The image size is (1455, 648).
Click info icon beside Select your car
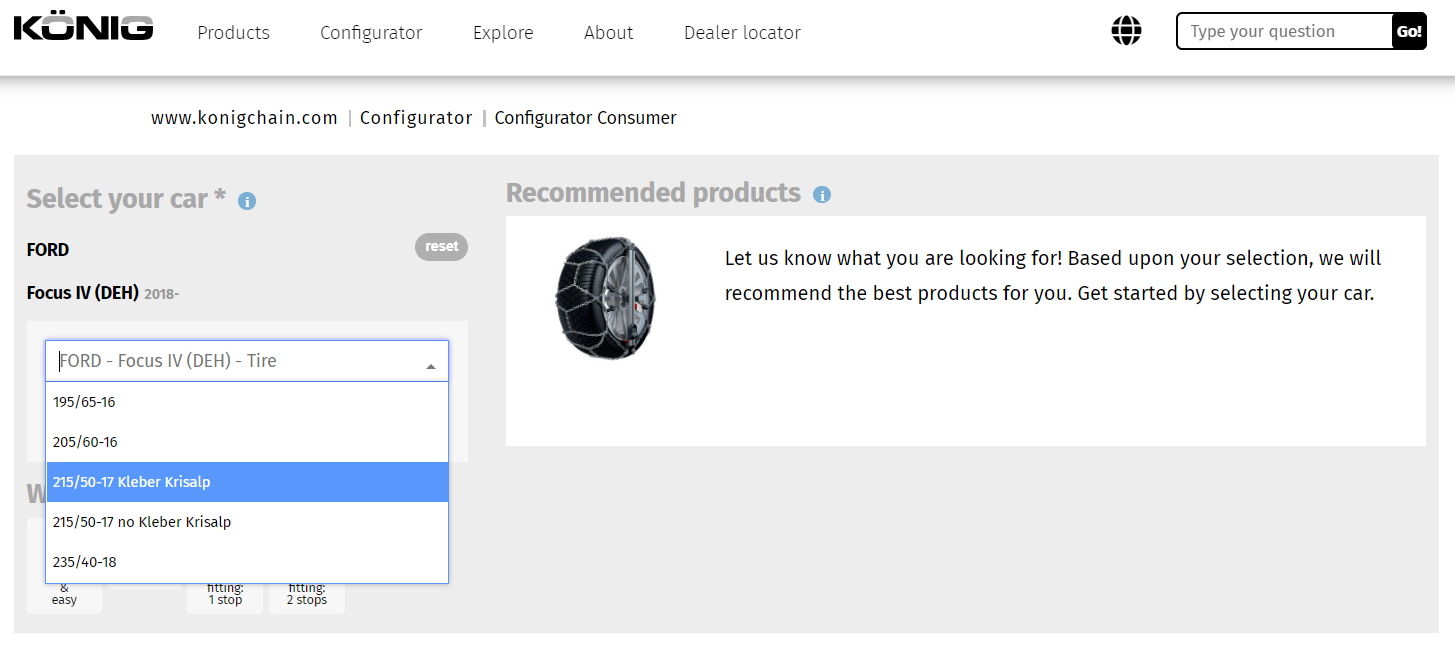tap(247, 201)
